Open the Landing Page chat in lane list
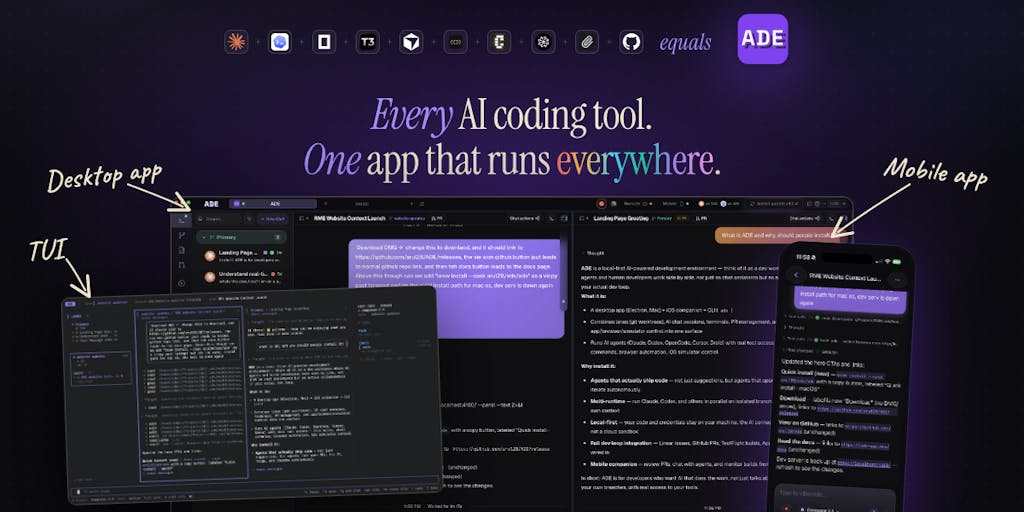 click(x=241, y=256)
